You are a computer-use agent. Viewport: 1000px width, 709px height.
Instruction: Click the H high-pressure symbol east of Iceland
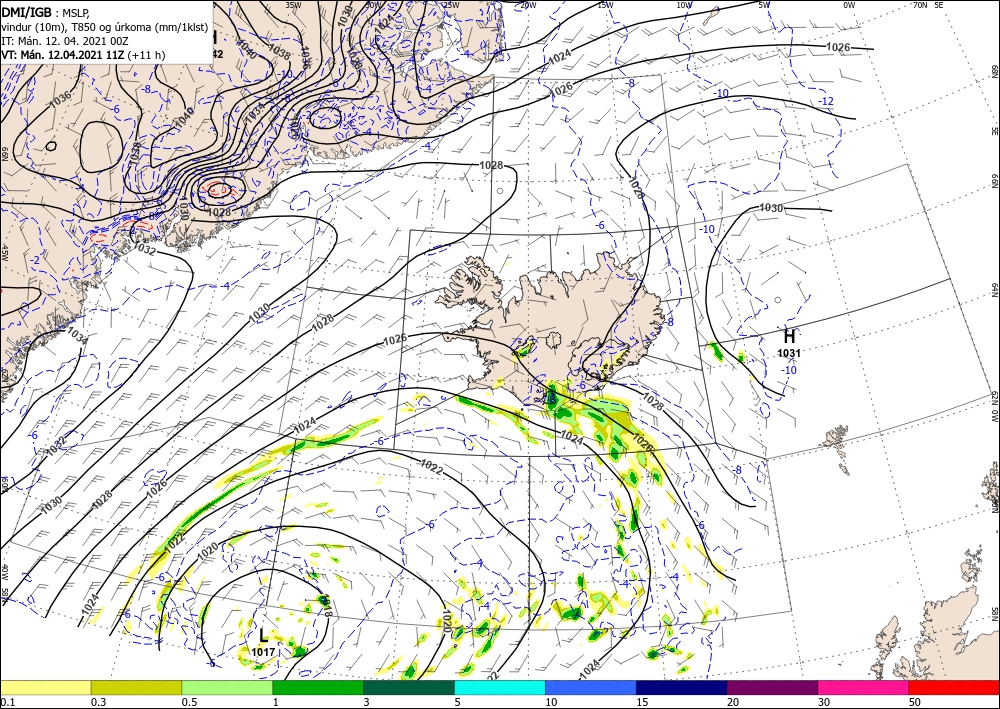click(x=789, y=336)
